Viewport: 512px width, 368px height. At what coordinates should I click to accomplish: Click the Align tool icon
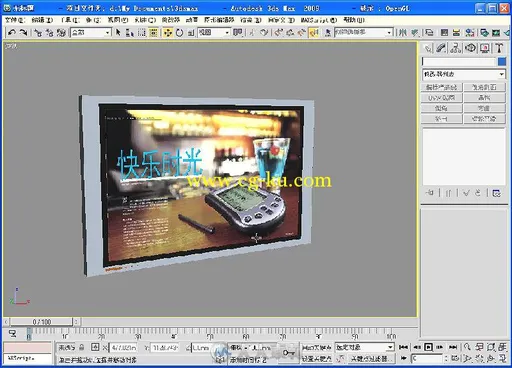pos(415,32)
